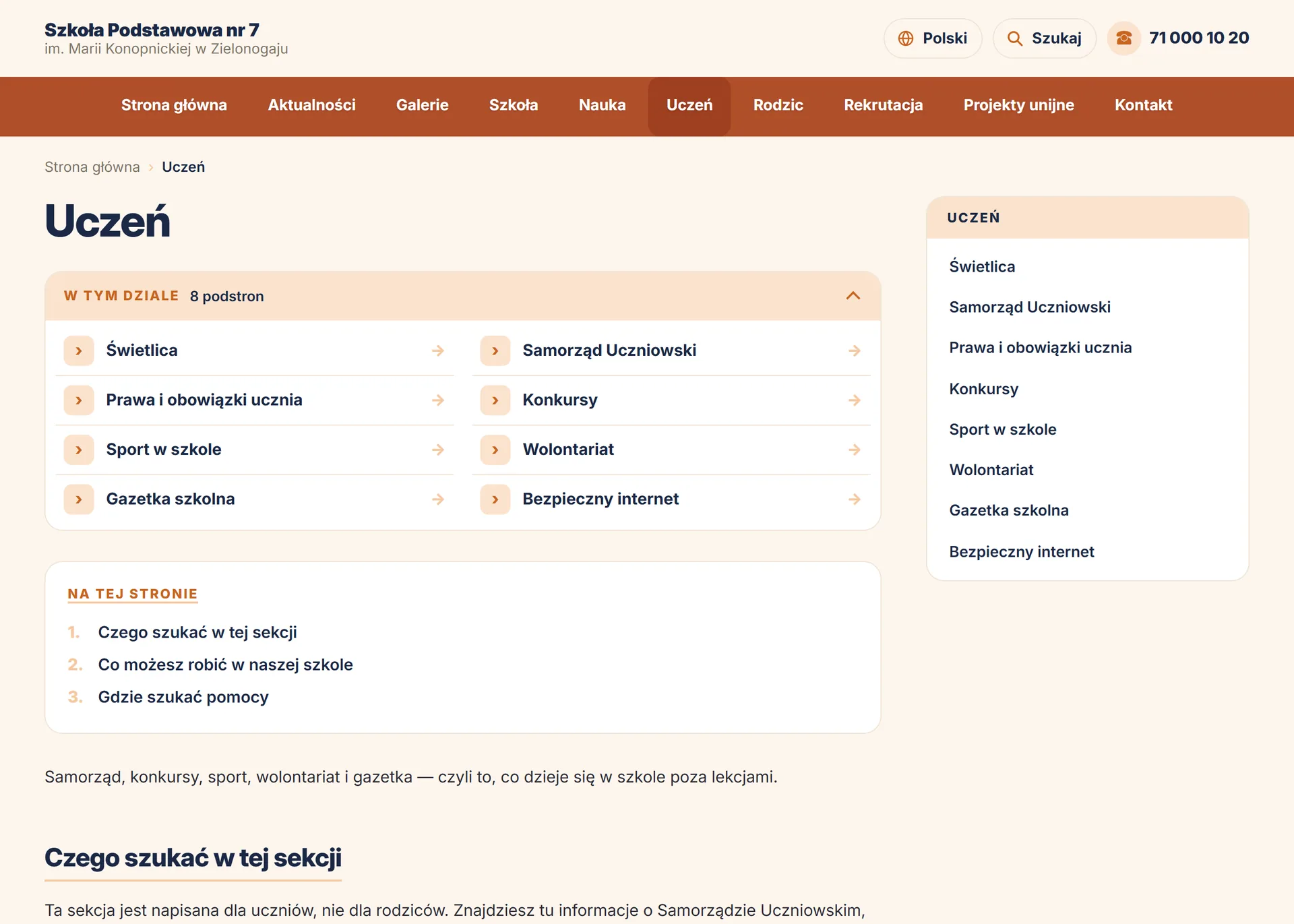Click chevron icon beside Samorząd Uczniowski card
This screenshot has height=924, width=1294.
495,351
